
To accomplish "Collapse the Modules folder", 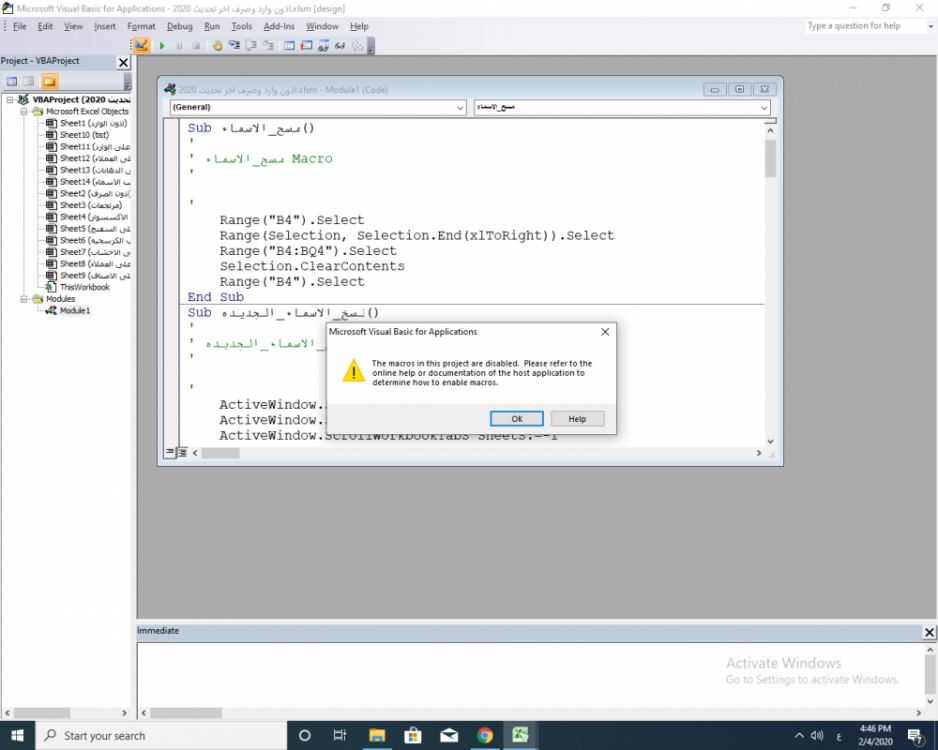I will [x=24, y=299].
